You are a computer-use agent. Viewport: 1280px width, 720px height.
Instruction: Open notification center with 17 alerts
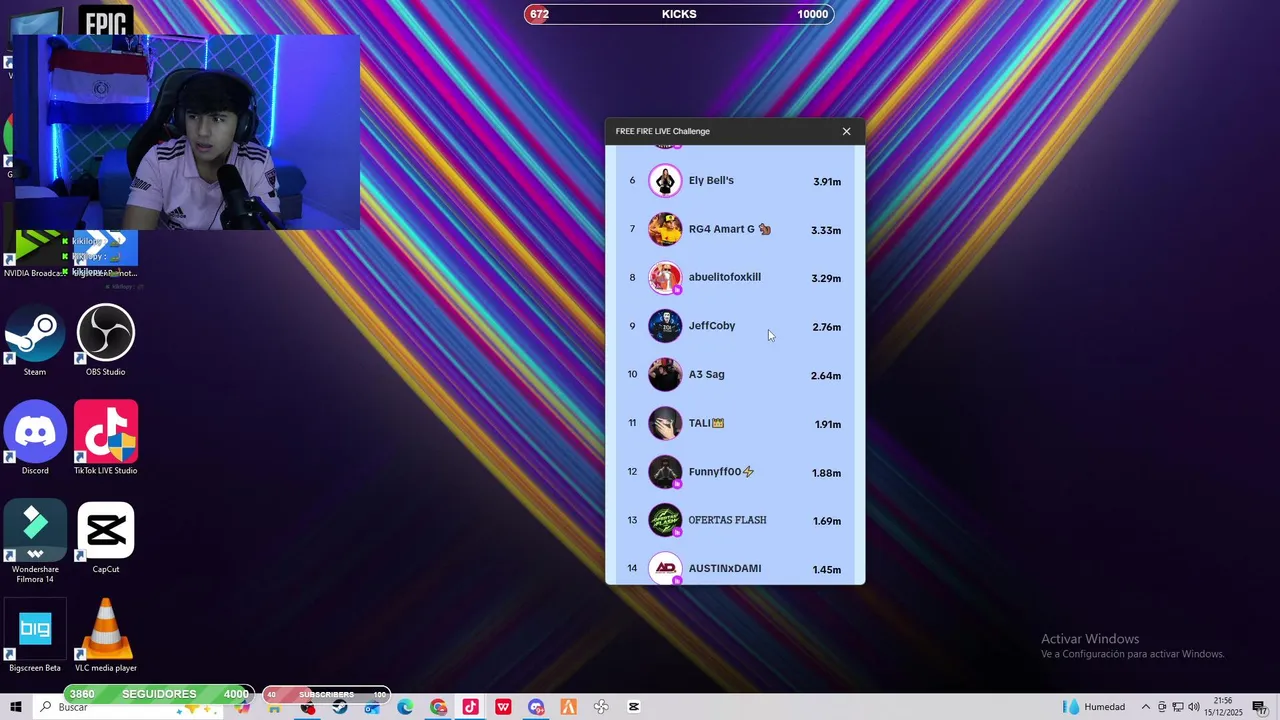[x=1260, y=707]
